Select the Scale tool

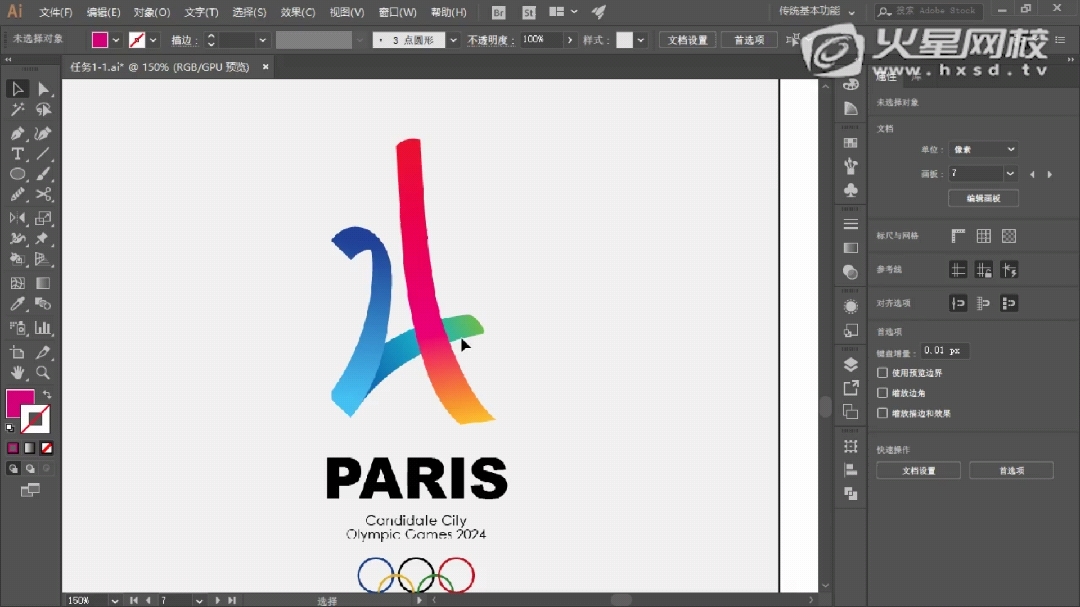[43, 218]
